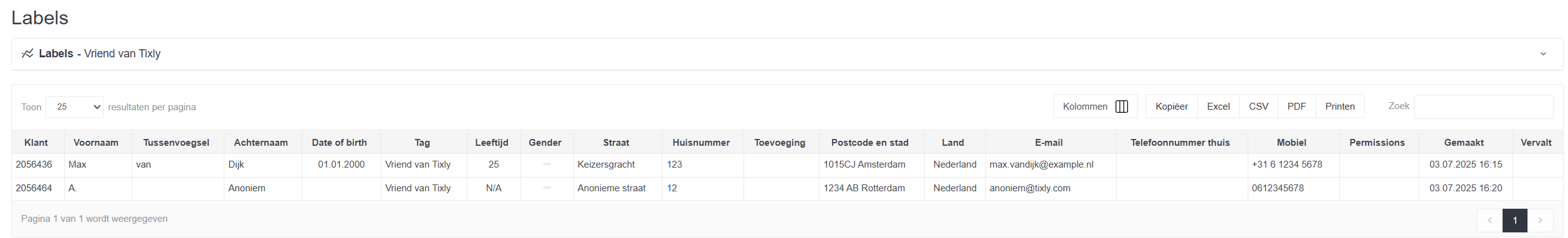Select page 1 in pagination

(x=1515, y=220)
